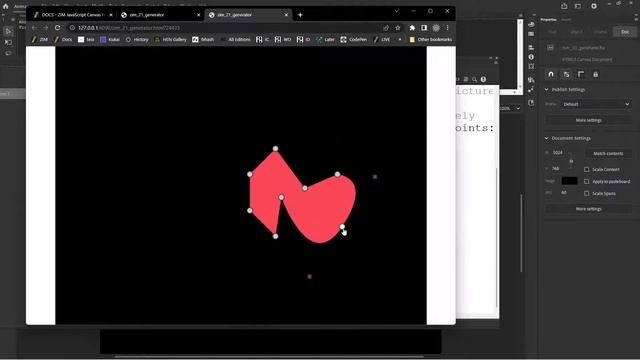
Task: Click the document width 1024 field
Action: pos(558,153)
